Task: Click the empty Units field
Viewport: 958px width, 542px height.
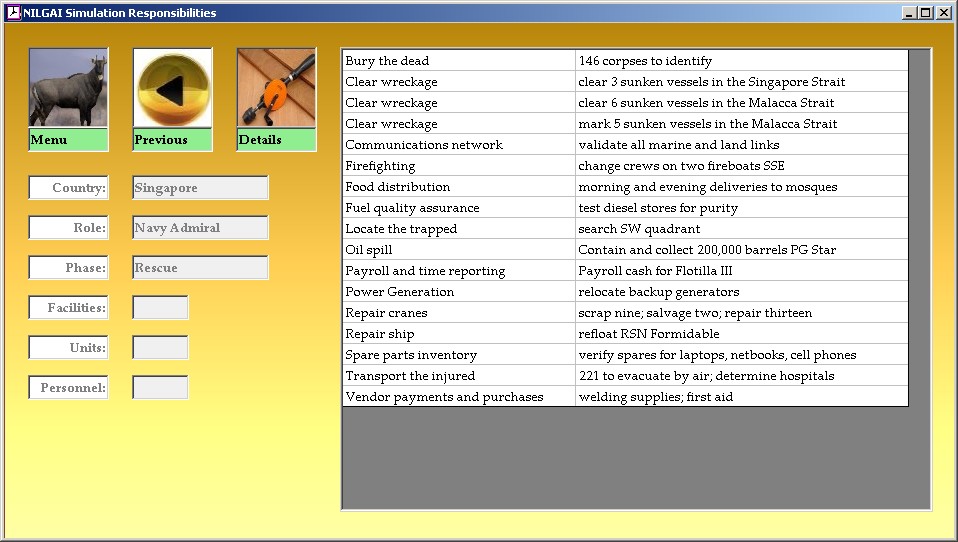Action: [x=160, y=348]
